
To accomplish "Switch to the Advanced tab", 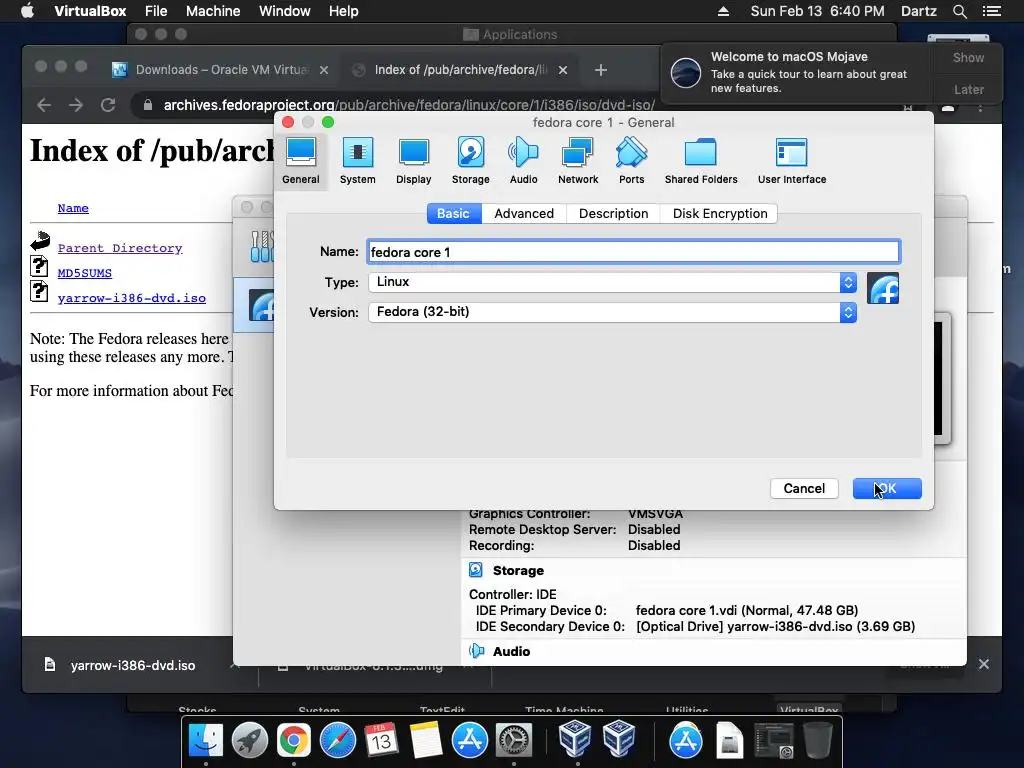I will [x=524, y=214].
